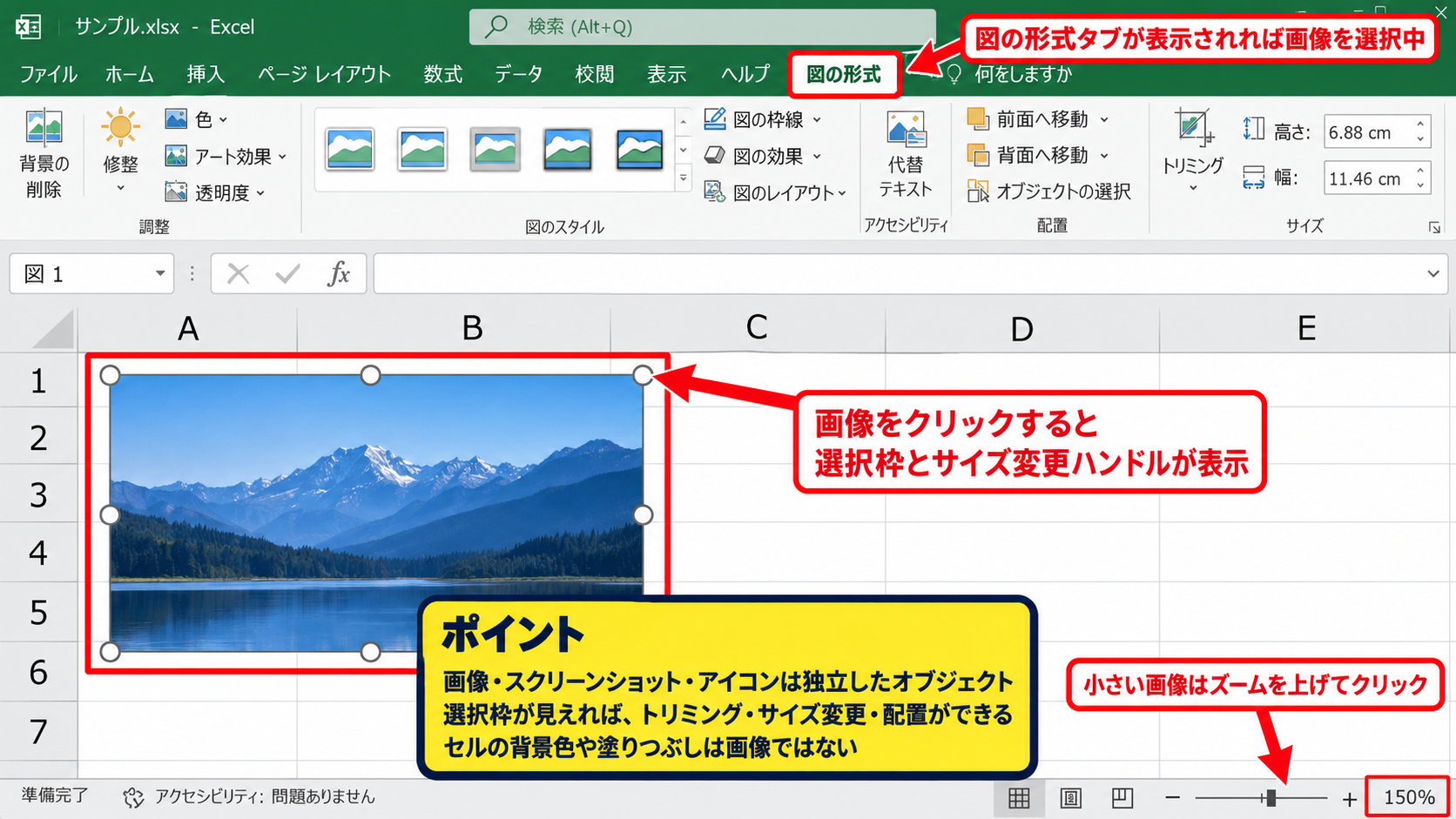The height and width of the screenshot is (819, 1456).
Task: Select row 7 header
Action: click(x=38, y=732)
